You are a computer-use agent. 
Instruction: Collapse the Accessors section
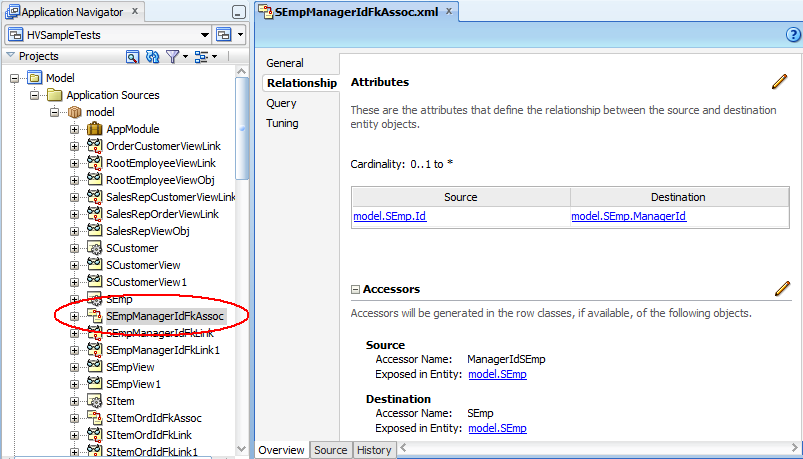click(x=355, y=289)
